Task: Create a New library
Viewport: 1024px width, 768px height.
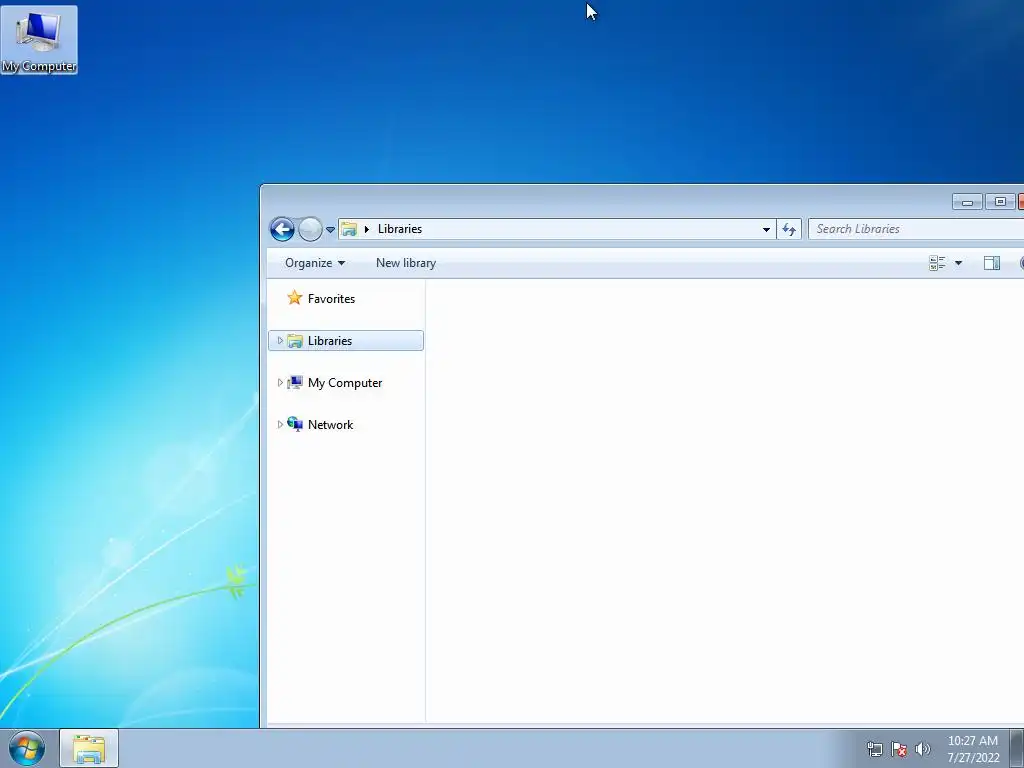Action: click(x=406, y=263)
